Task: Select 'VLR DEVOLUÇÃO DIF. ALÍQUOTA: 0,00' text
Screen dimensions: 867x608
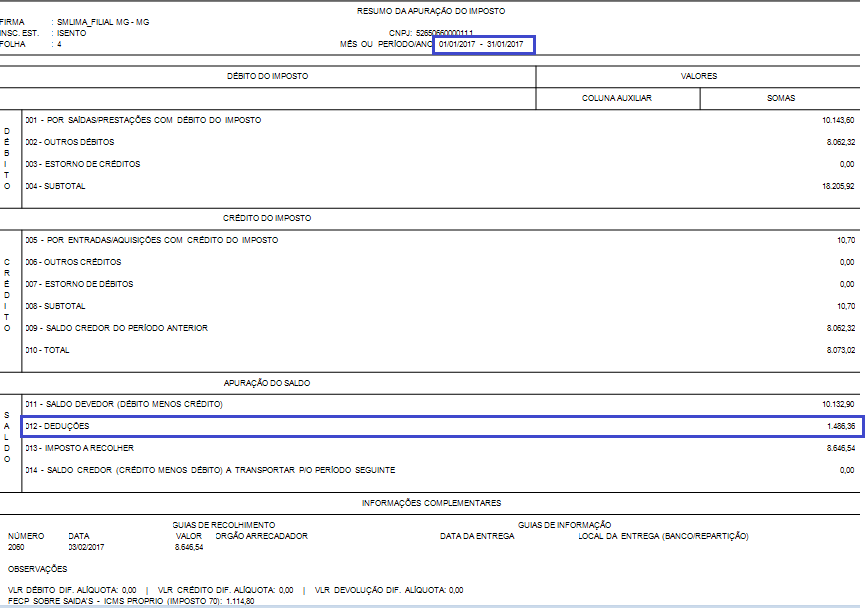Action: [389, 590]
